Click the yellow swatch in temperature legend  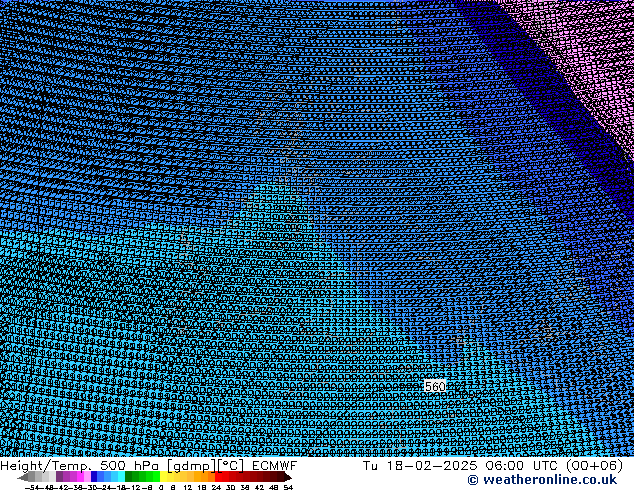[x=163, y=477]
